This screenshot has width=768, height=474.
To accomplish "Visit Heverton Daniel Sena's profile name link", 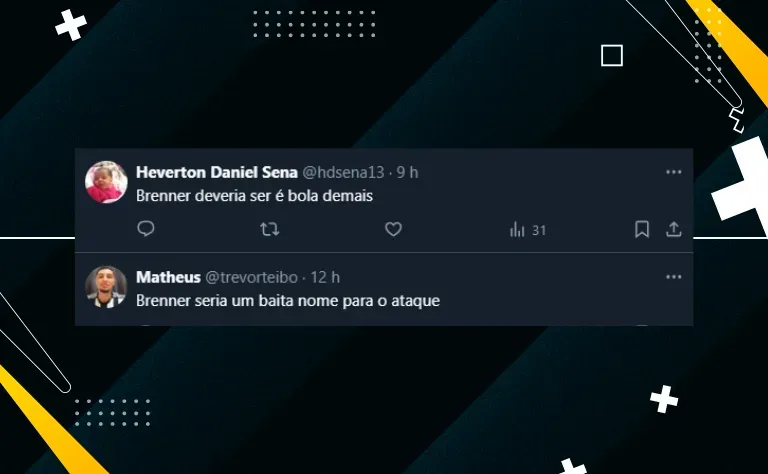I will click(x=216, y=172).
